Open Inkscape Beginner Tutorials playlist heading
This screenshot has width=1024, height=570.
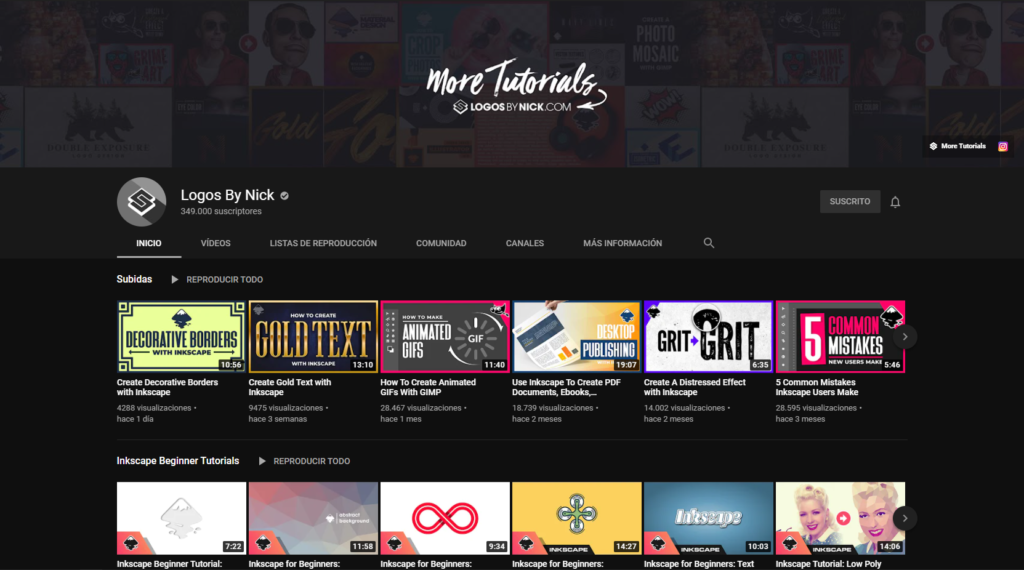click(178, 460)
